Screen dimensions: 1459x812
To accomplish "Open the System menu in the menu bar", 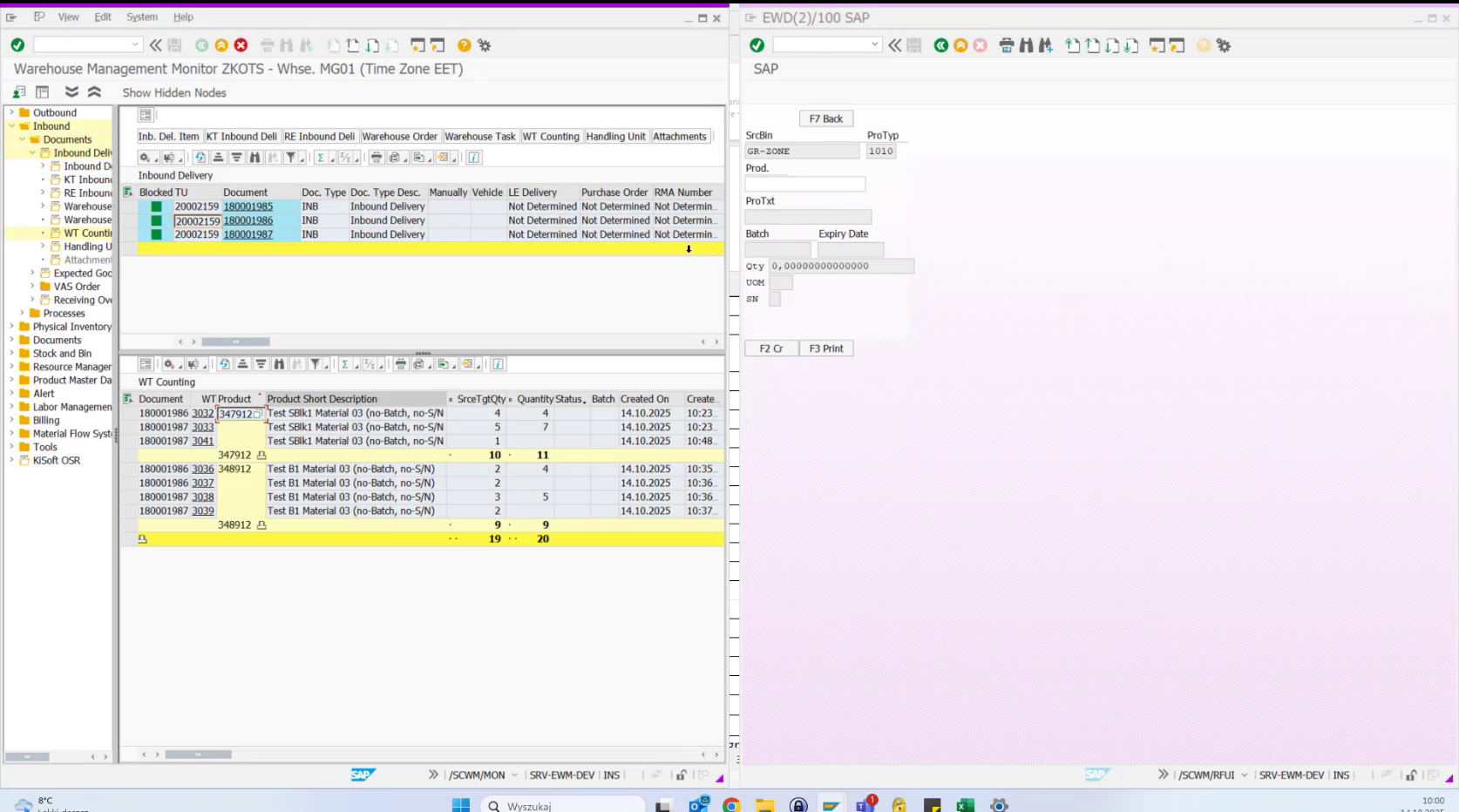I will 141,16.
